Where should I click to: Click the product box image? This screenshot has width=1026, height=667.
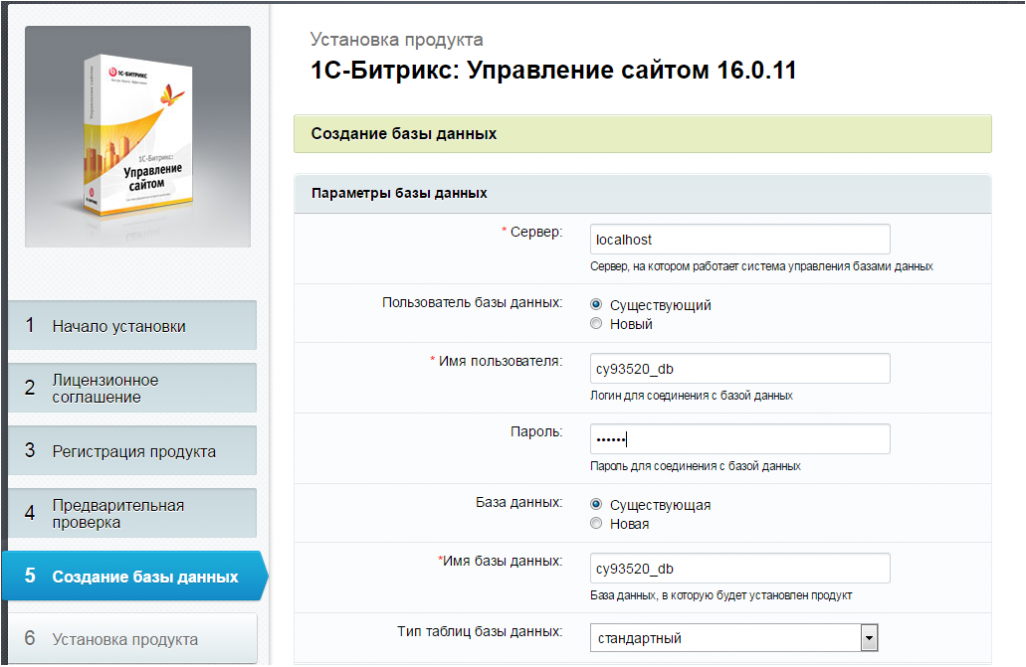pyautogui.click(x=137, y=137)
